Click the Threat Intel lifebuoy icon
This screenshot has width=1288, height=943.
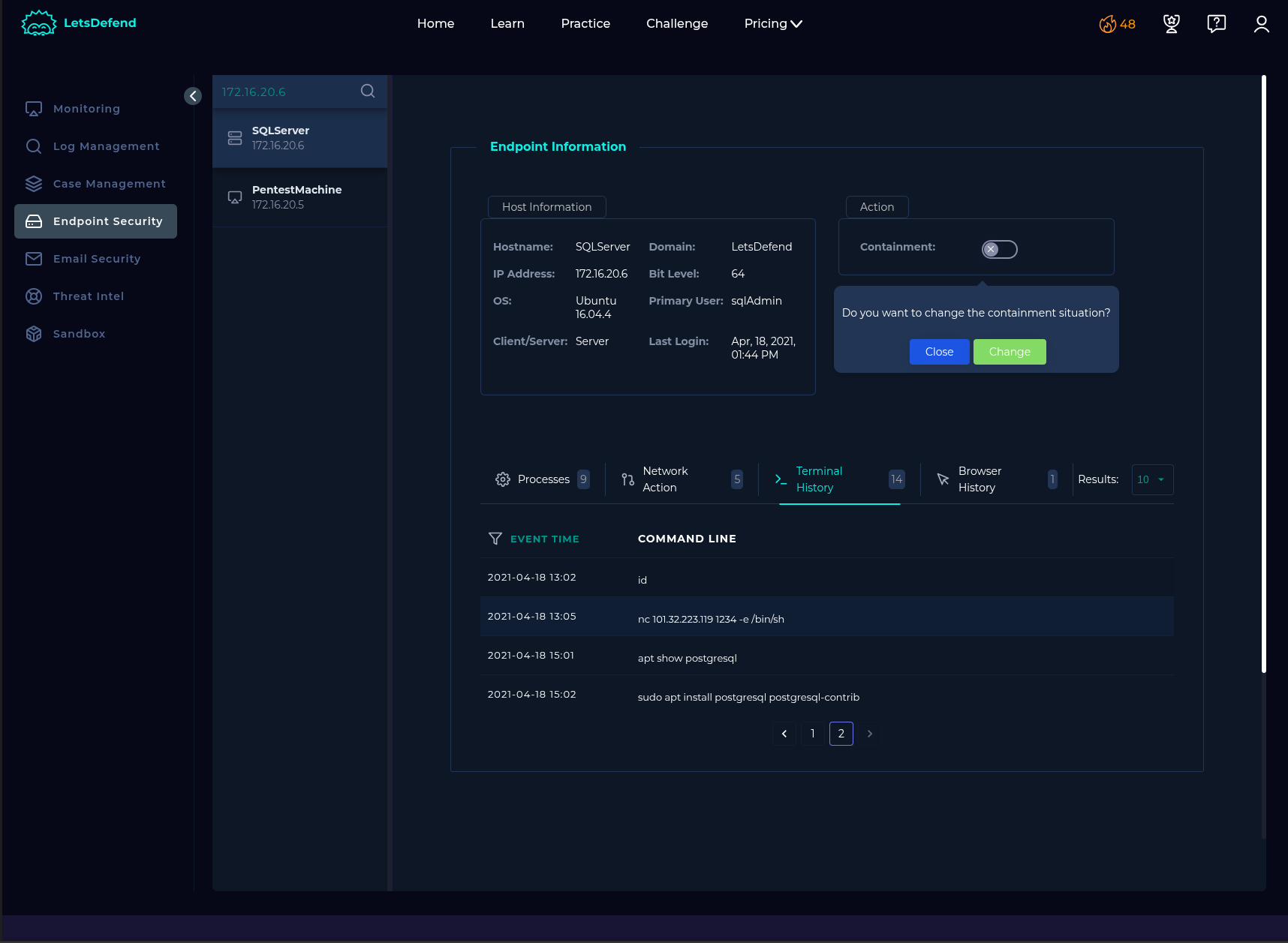34,296
